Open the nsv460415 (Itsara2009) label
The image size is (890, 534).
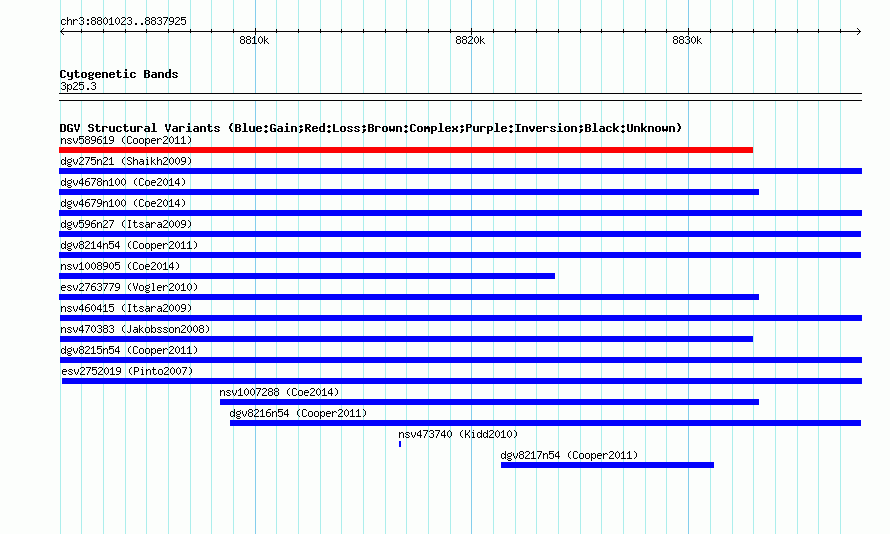(x=126, y=308)
